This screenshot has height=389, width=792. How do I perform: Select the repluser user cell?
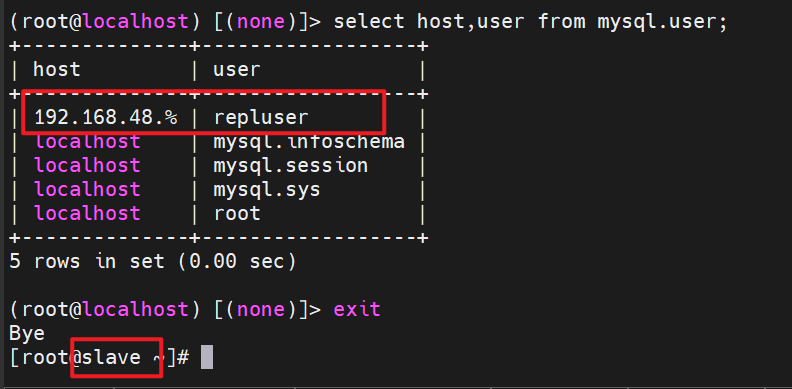(261, 118)
